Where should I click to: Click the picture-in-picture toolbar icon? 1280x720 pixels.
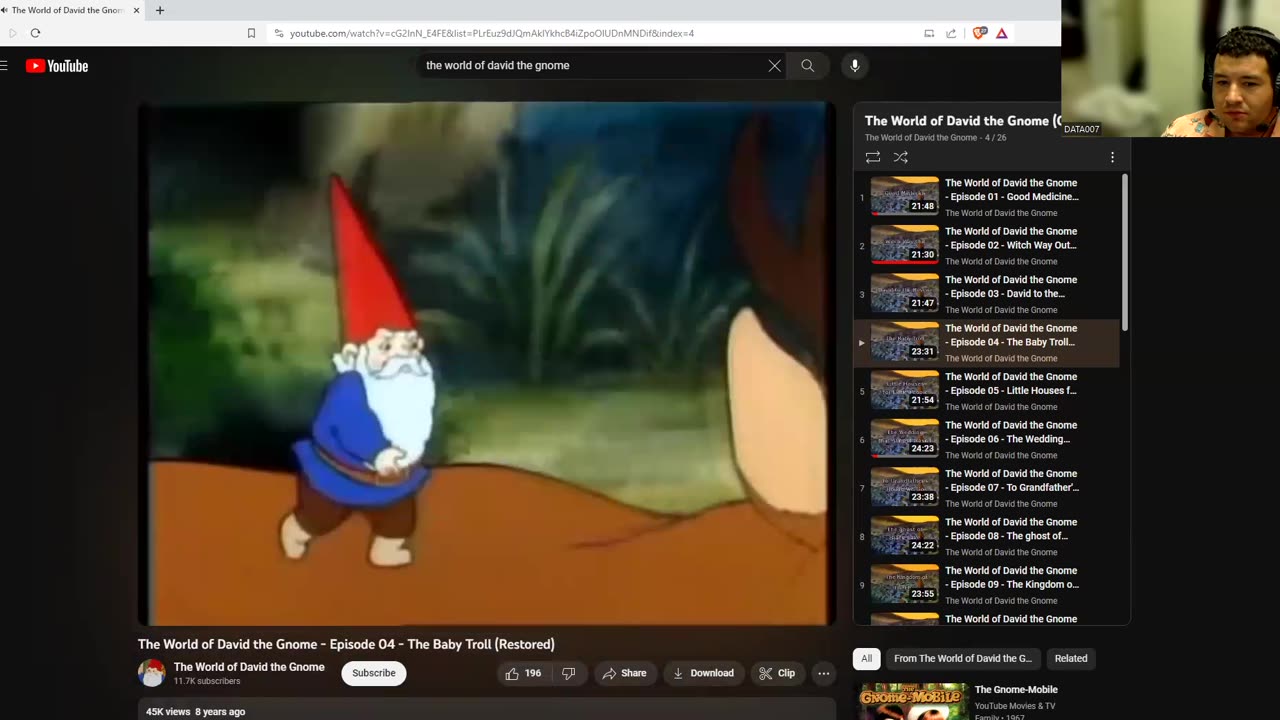[929, 33]
